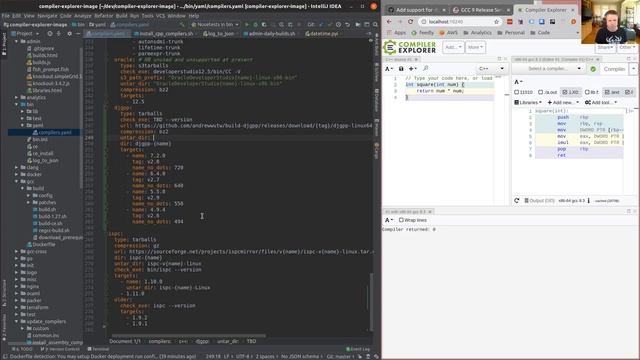The image size is (640, 360).
Task: Open the Feedly bookmark
Action: [422, 33]
